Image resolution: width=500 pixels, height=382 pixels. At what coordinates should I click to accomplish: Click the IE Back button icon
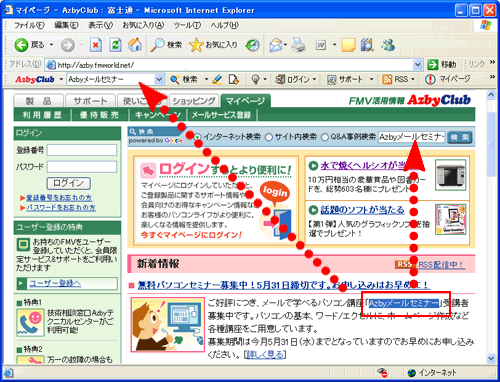tap(21, 45)
